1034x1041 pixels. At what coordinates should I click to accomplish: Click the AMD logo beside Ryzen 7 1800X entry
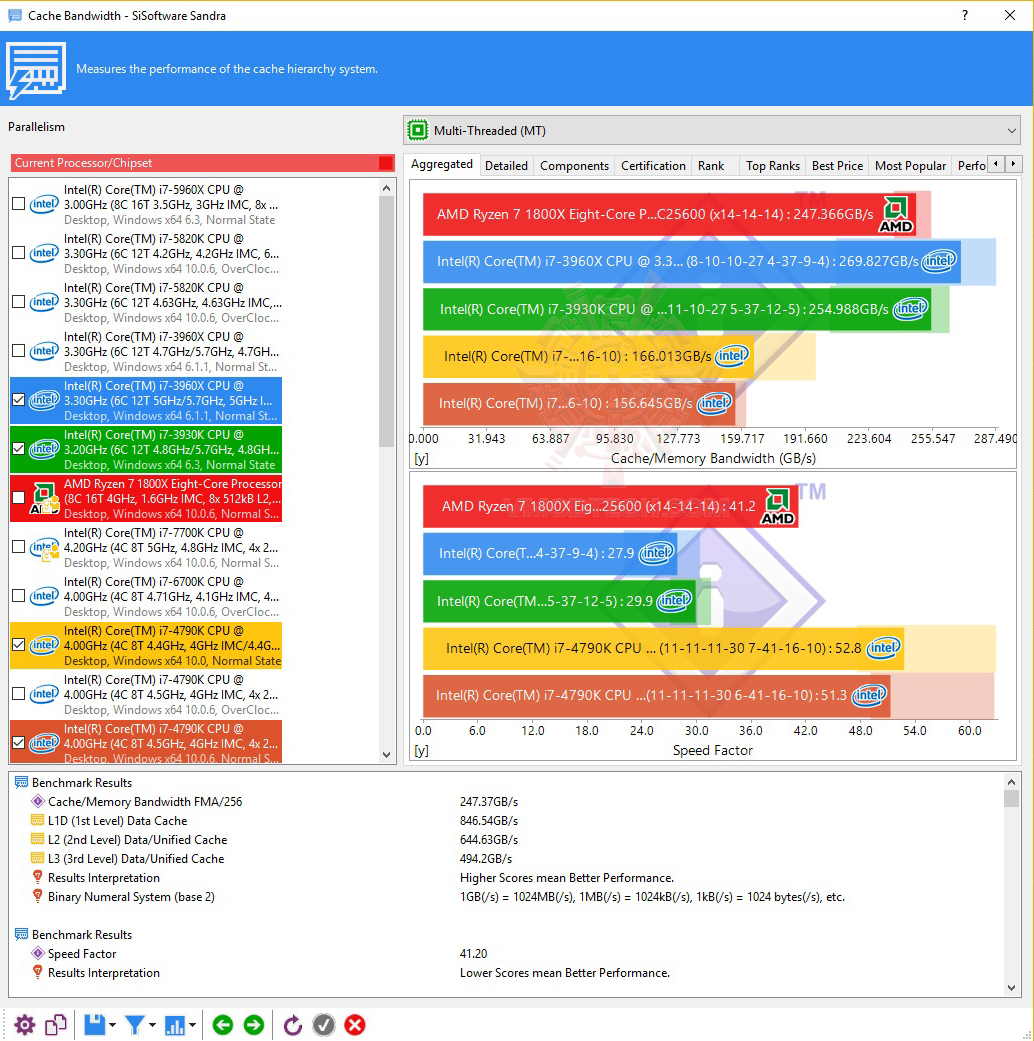(44, 499)
